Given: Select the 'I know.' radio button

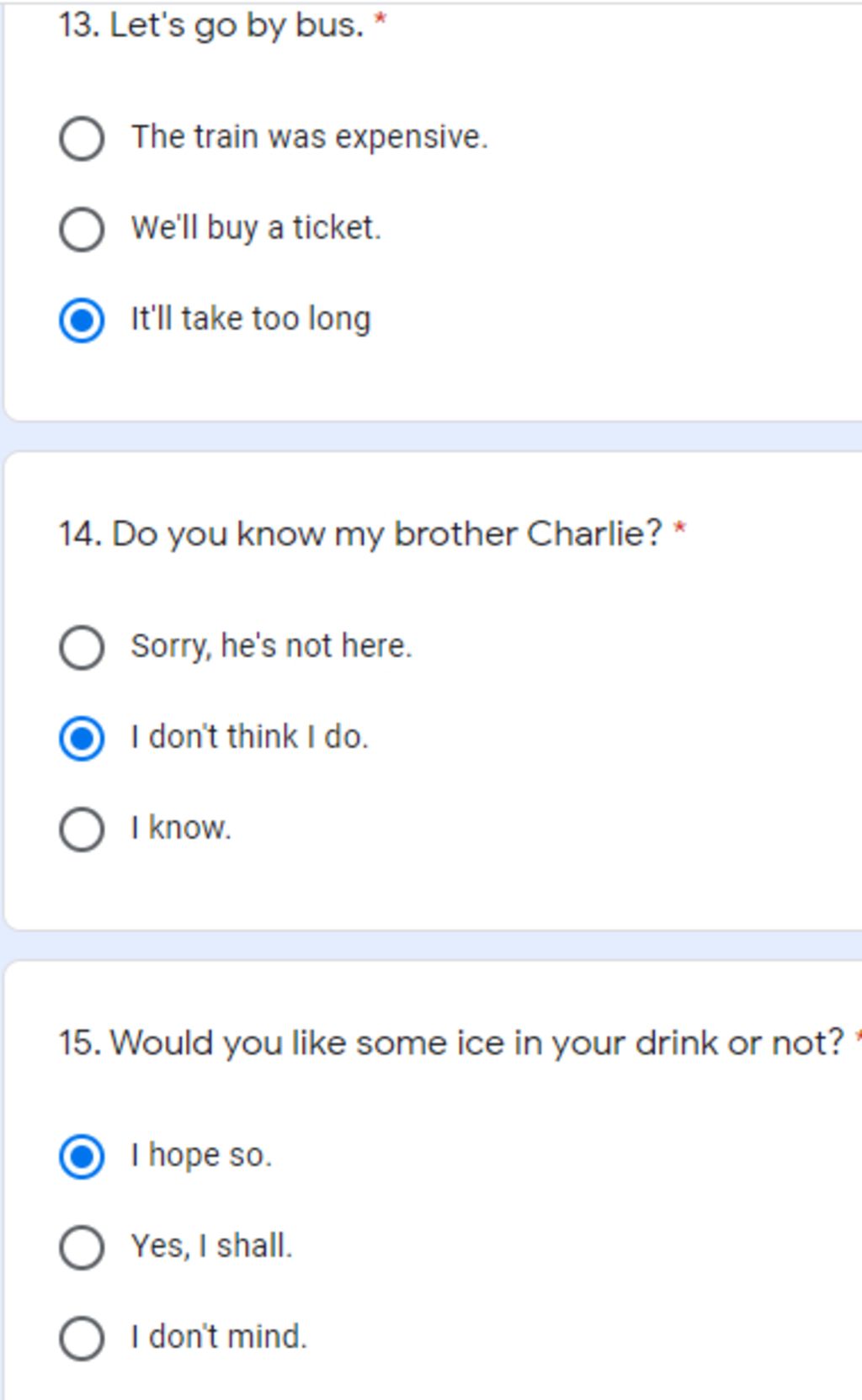Looking at the screenshot, I should pos(82,829).
